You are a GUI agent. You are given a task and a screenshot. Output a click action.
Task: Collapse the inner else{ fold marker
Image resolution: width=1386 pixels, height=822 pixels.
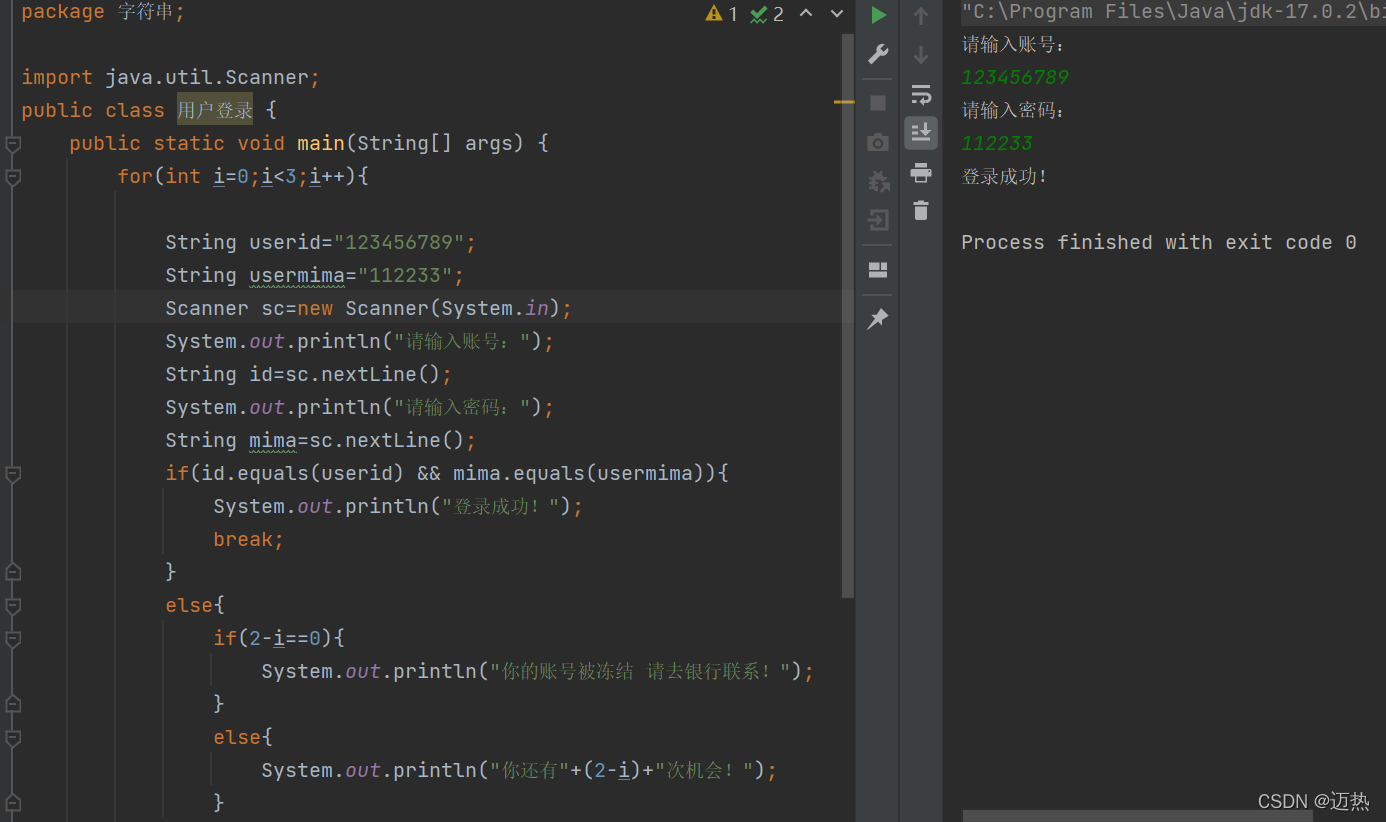pyautogui.click(x=13, y=738)
